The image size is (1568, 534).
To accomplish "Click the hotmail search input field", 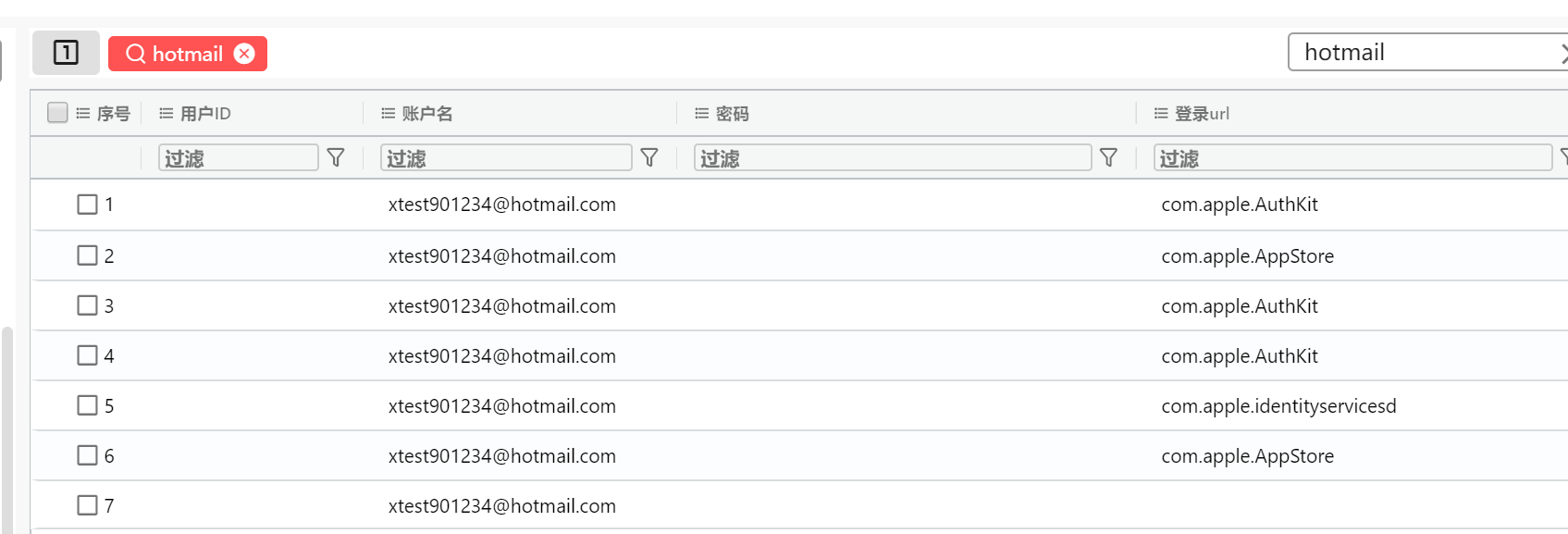I will click(1429, 53).
